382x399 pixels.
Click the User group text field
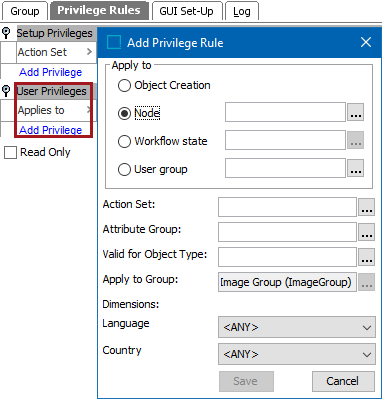point(285,168)
